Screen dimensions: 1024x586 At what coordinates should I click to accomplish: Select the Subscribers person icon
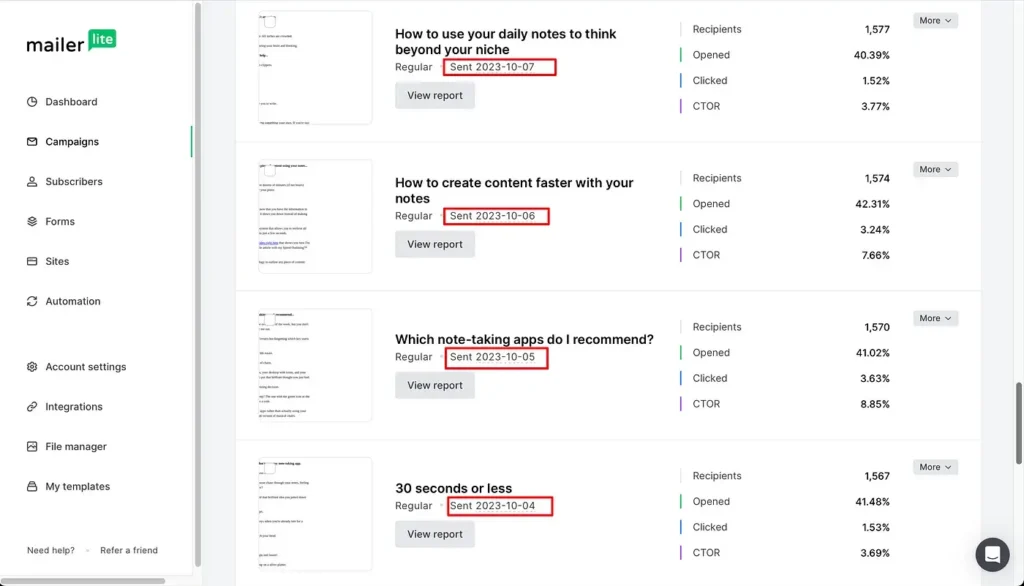(x=32, y=182)
